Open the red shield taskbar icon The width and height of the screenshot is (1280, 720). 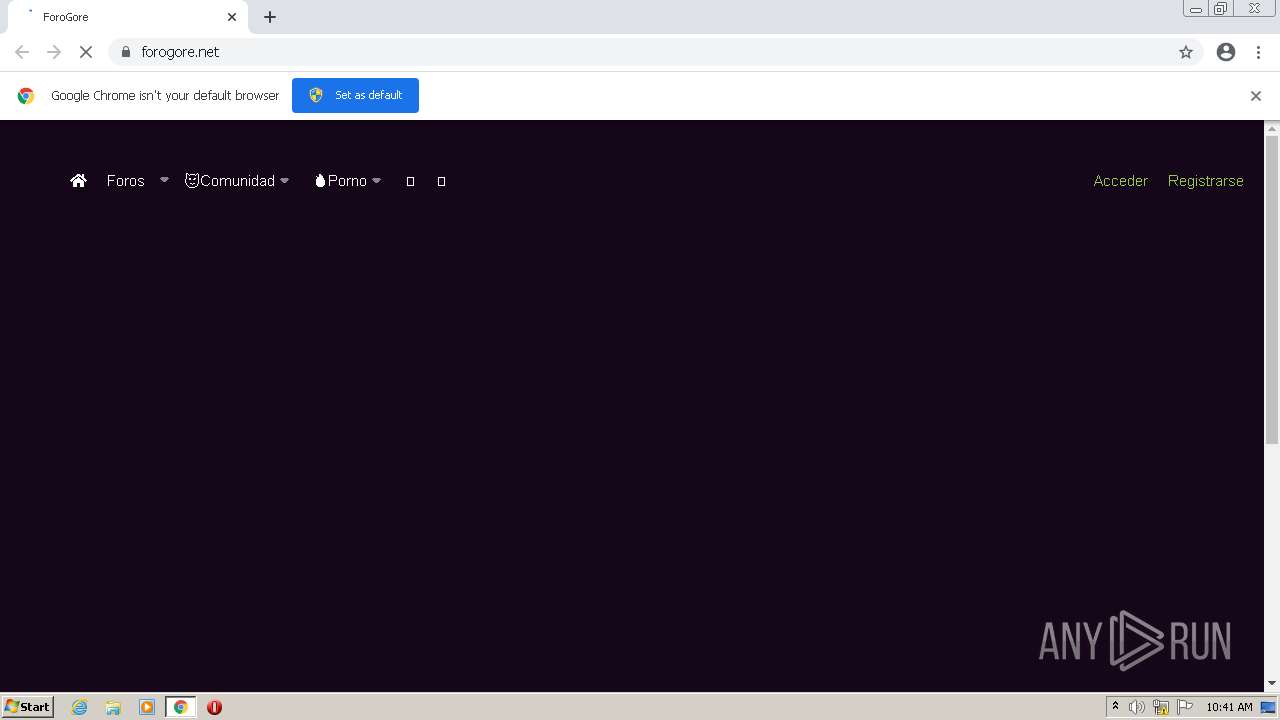click(214, 707)
